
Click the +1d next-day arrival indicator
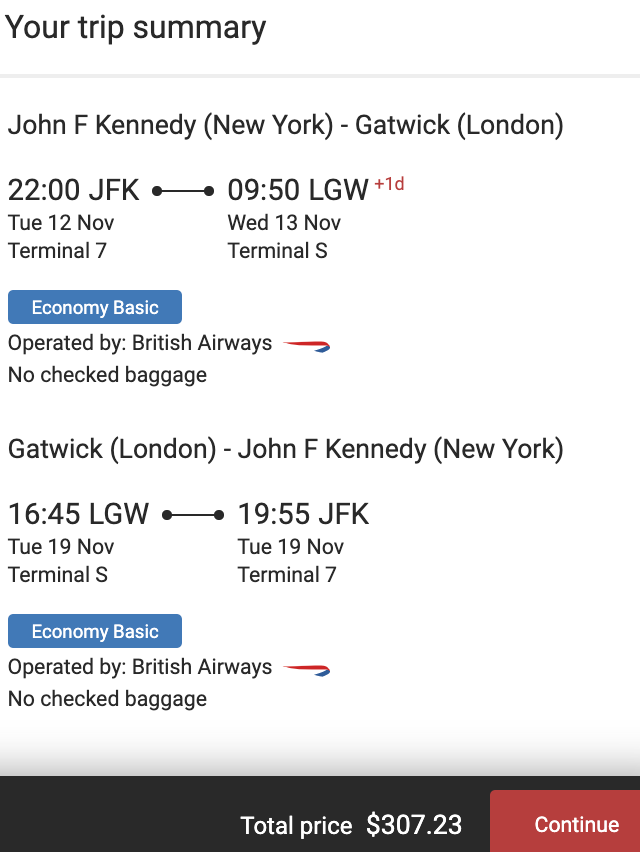click(x=389, y=185)
